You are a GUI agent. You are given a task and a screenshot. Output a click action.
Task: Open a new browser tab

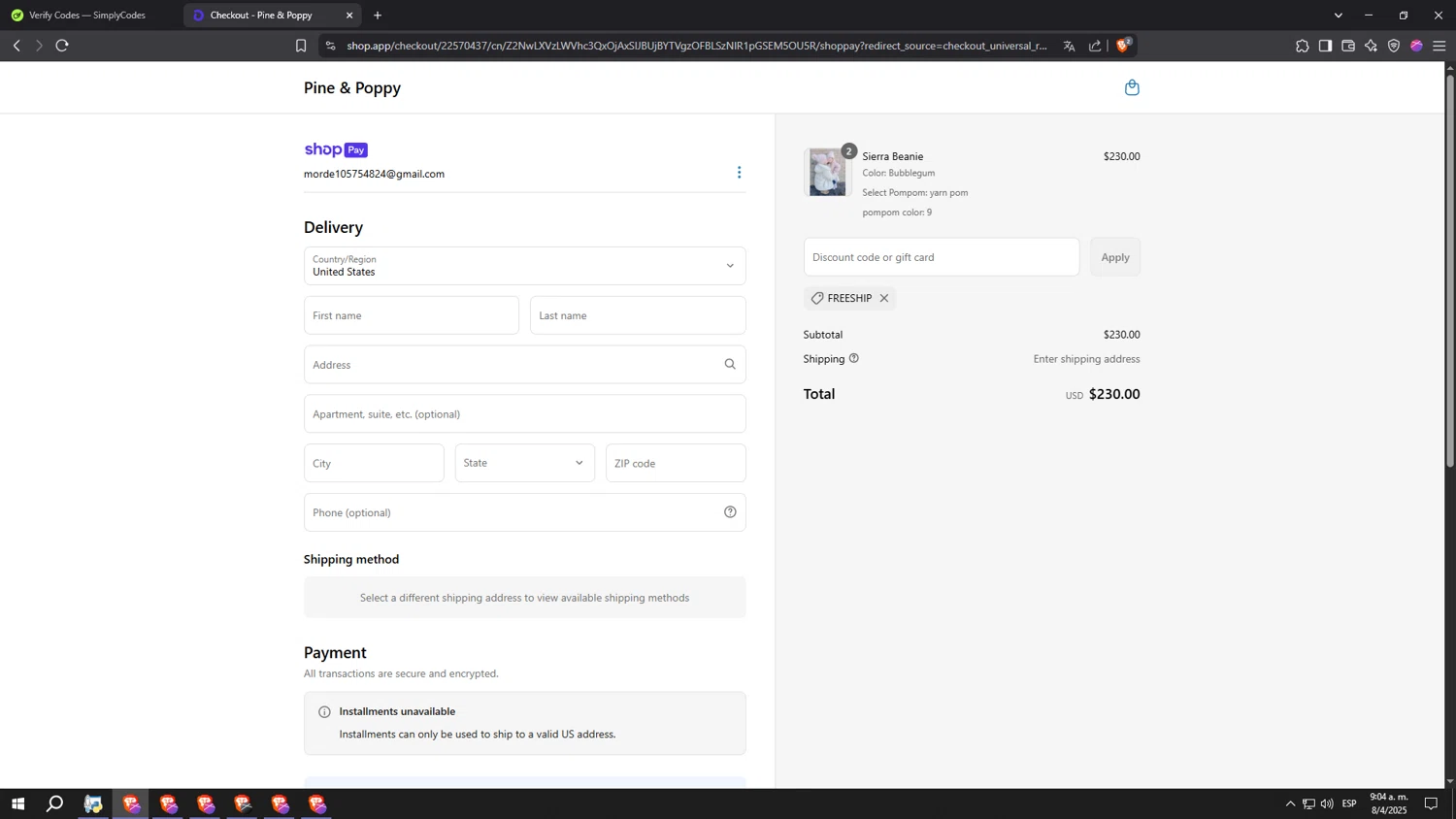pos(378,16)
